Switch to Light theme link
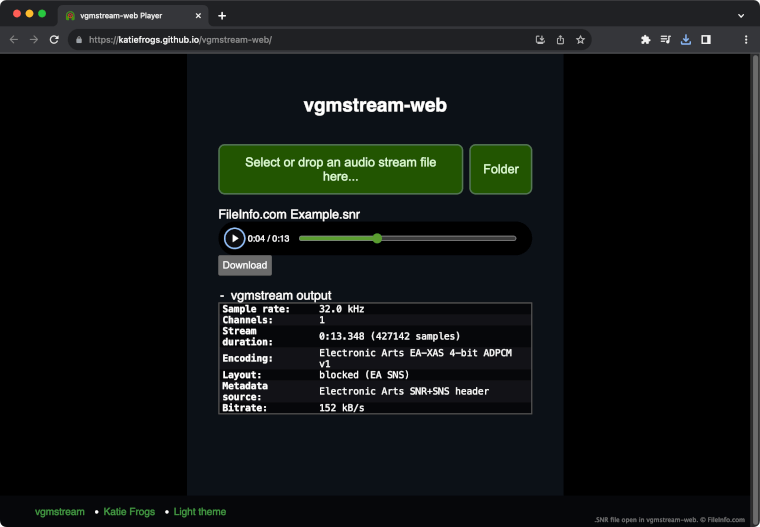This screenshot has height=527, width=760. coord(200,511)
